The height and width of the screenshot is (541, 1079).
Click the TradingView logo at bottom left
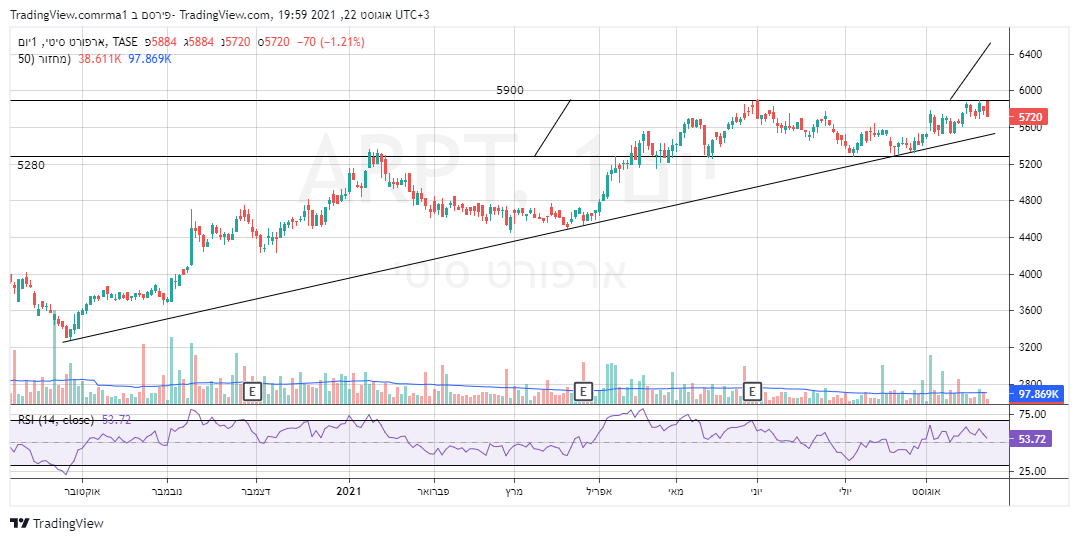57,524
